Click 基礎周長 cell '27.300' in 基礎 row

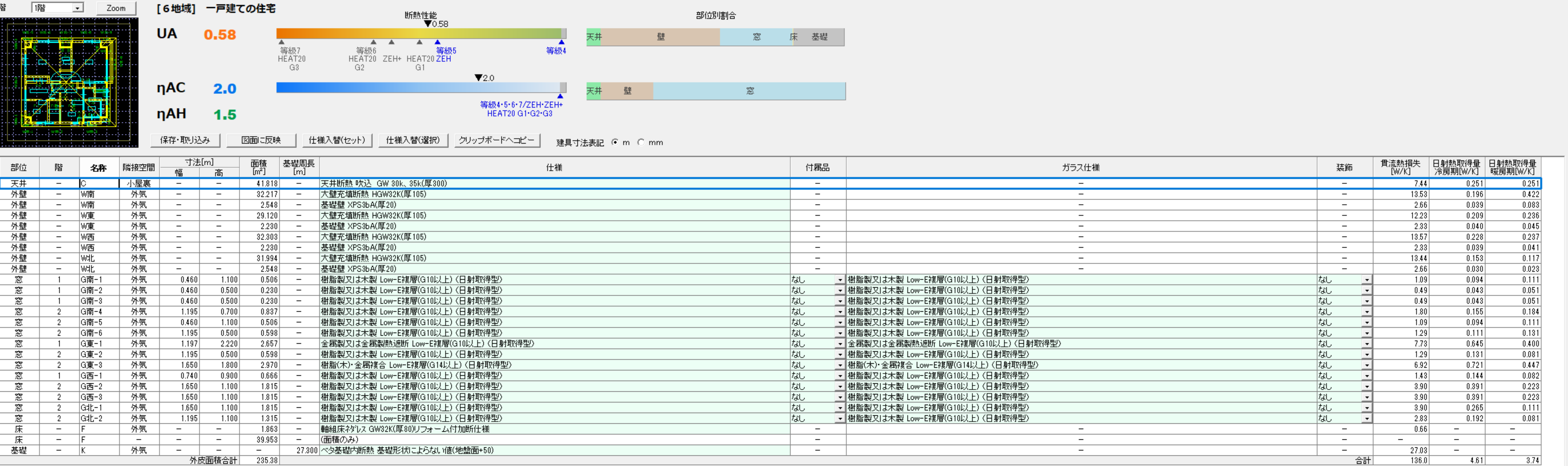click(x=299, y=451)
